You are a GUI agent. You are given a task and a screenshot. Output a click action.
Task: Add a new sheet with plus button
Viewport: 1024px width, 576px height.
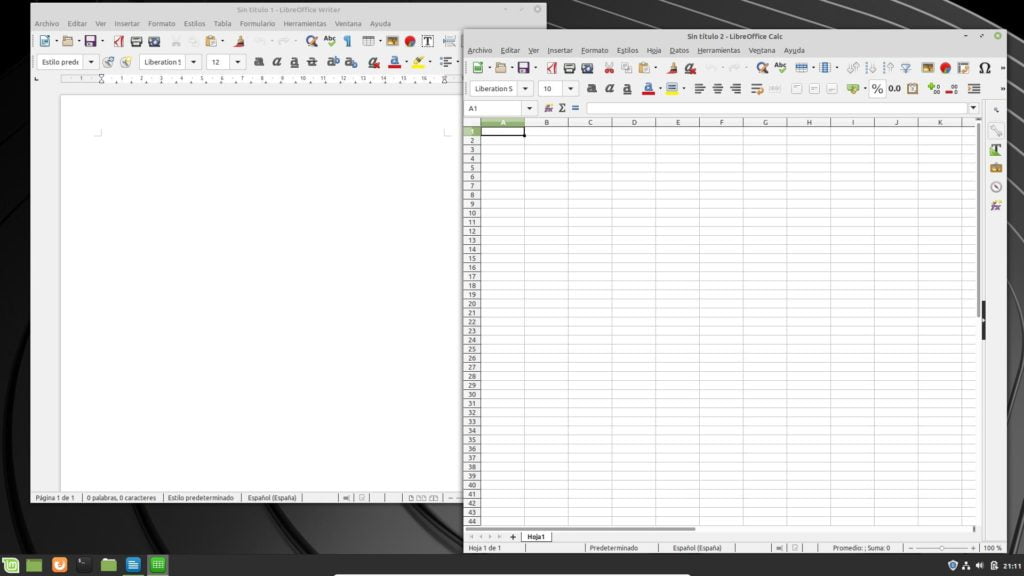pos(513,537)
